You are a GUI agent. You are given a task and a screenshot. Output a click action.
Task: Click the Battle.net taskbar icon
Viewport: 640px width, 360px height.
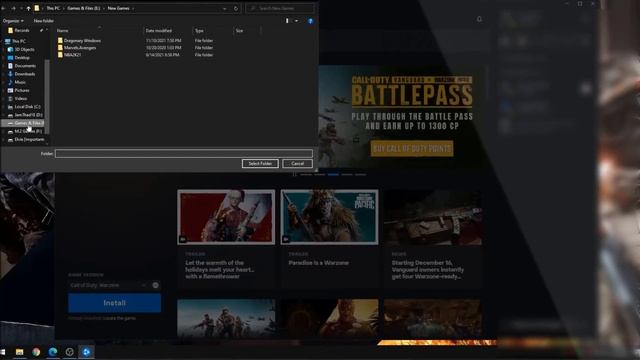click(86, 352)
